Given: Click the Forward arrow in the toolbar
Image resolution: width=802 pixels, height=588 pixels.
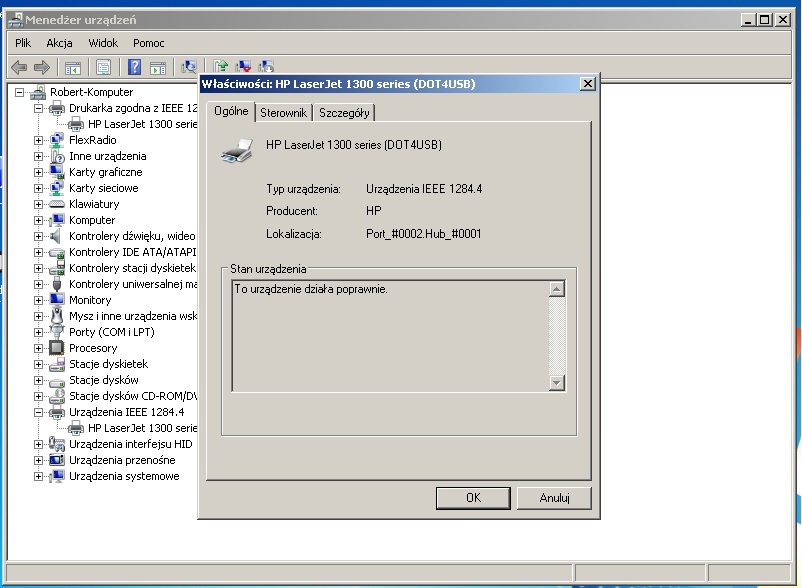Looking at the screenshot, I should coord(41,67).
